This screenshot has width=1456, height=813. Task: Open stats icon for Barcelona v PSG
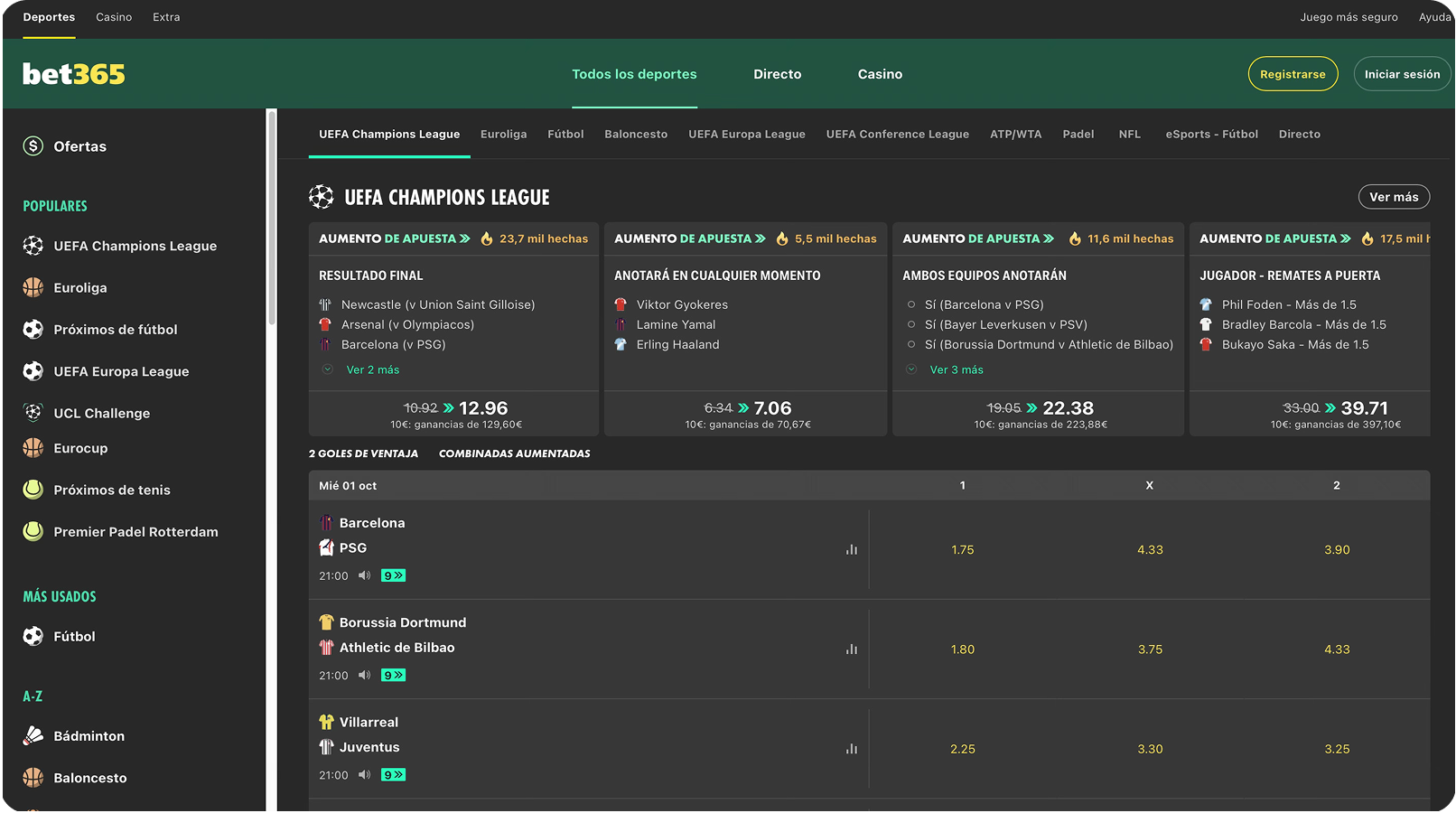click(851, 549)
